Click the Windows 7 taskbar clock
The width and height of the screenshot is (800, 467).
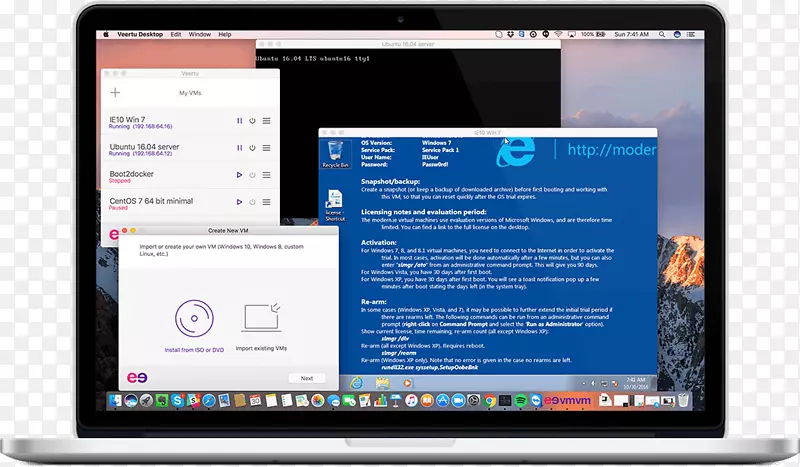(x=635, y=383)
